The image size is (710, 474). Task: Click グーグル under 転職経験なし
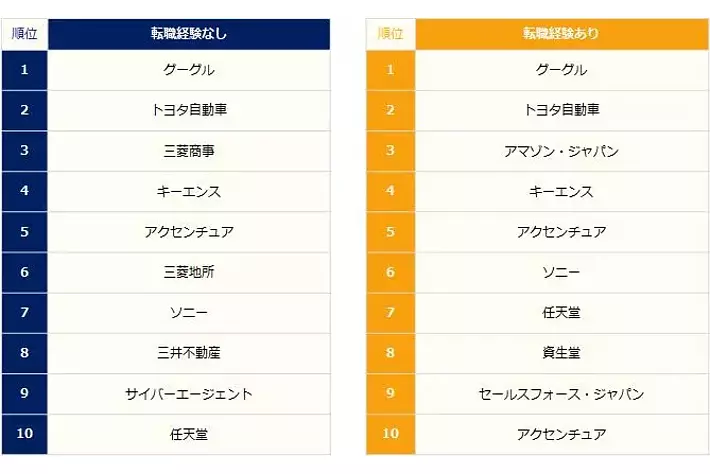tap(188, 70)
